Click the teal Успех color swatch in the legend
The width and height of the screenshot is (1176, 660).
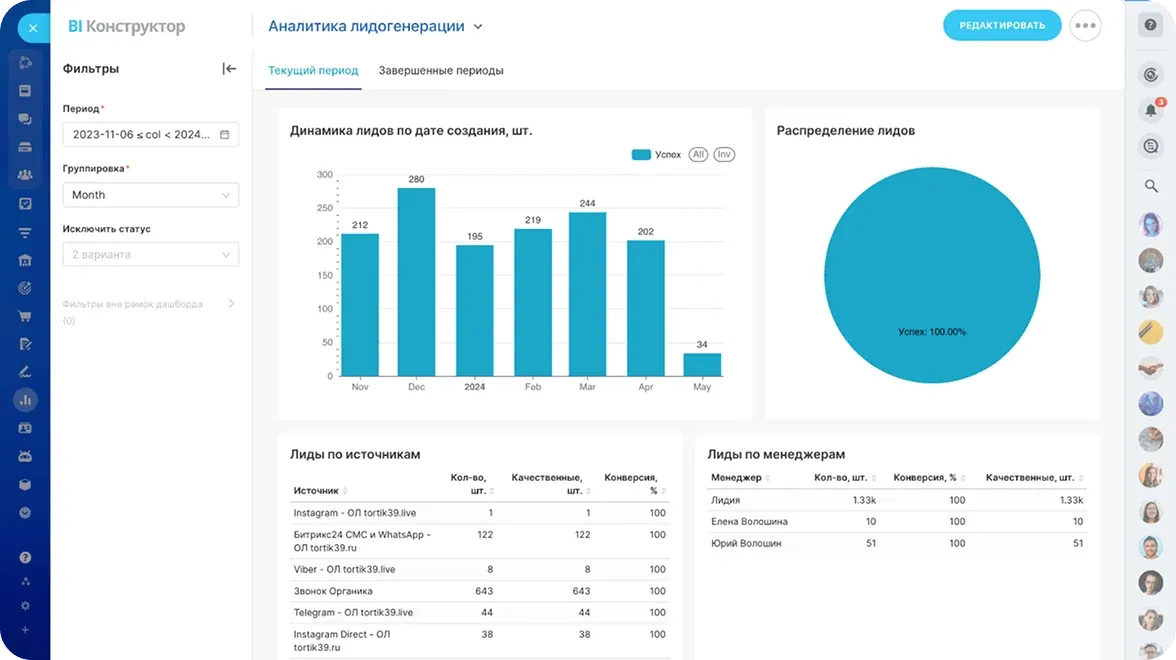pos(640,154)
